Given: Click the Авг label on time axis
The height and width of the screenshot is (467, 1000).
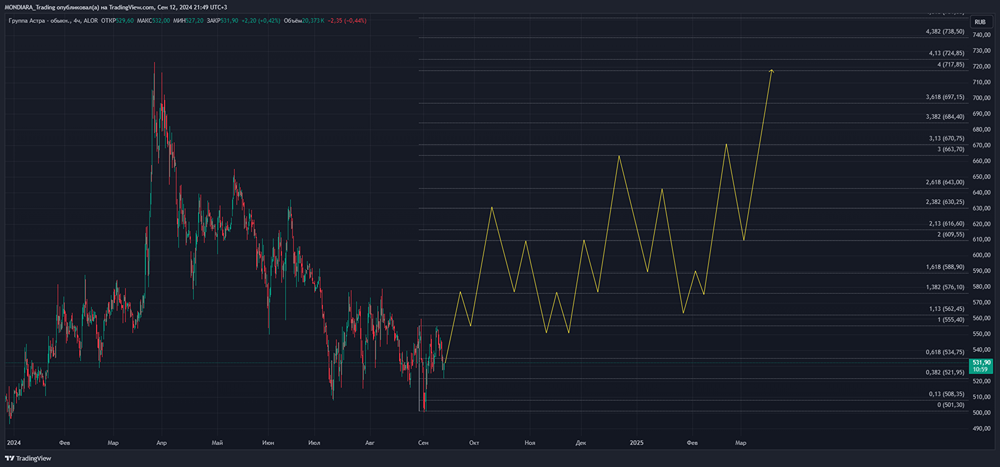Looking at the screenshot, I should (x=369, y=442).
